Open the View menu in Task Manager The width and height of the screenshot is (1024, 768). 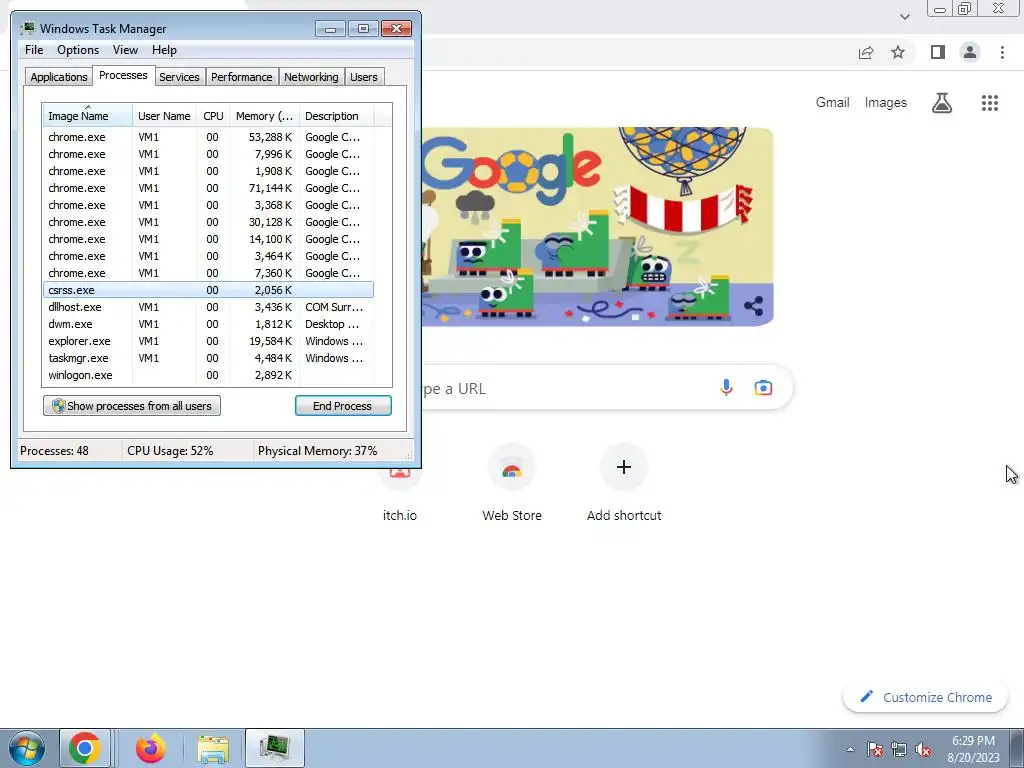click(125, 50)
